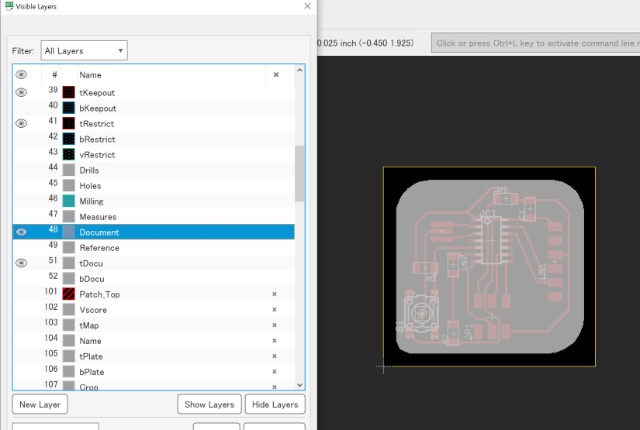This screenshot has height=430, width=640.
Task: Click the bRestrict color swatch
Action: (x=69, y=139)
